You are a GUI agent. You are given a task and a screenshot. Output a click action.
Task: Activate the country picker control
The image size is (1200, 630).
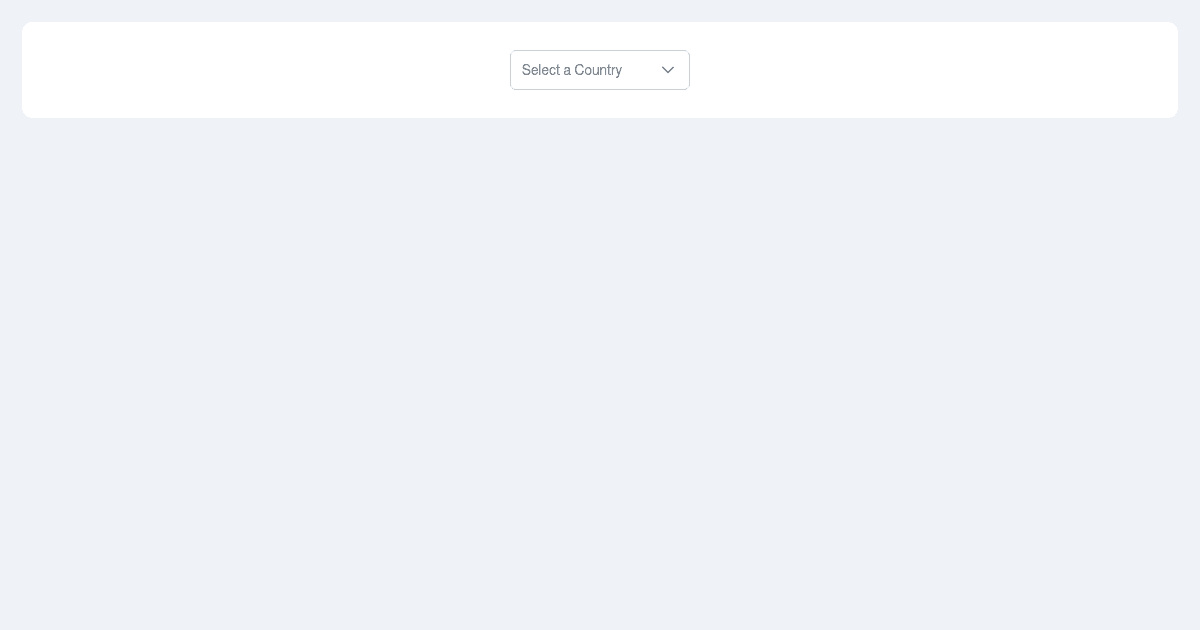coord(600,70)
